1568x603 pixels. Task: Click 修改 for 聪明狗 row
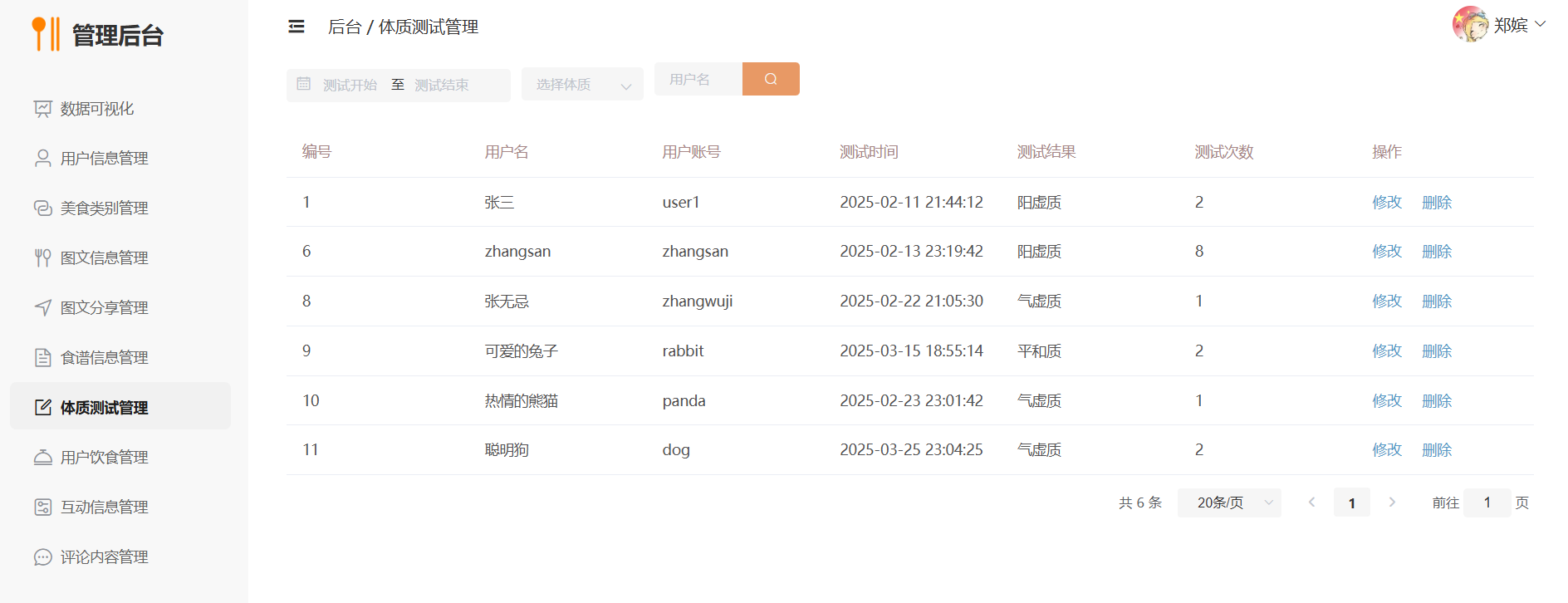(x=1387, y=449)
